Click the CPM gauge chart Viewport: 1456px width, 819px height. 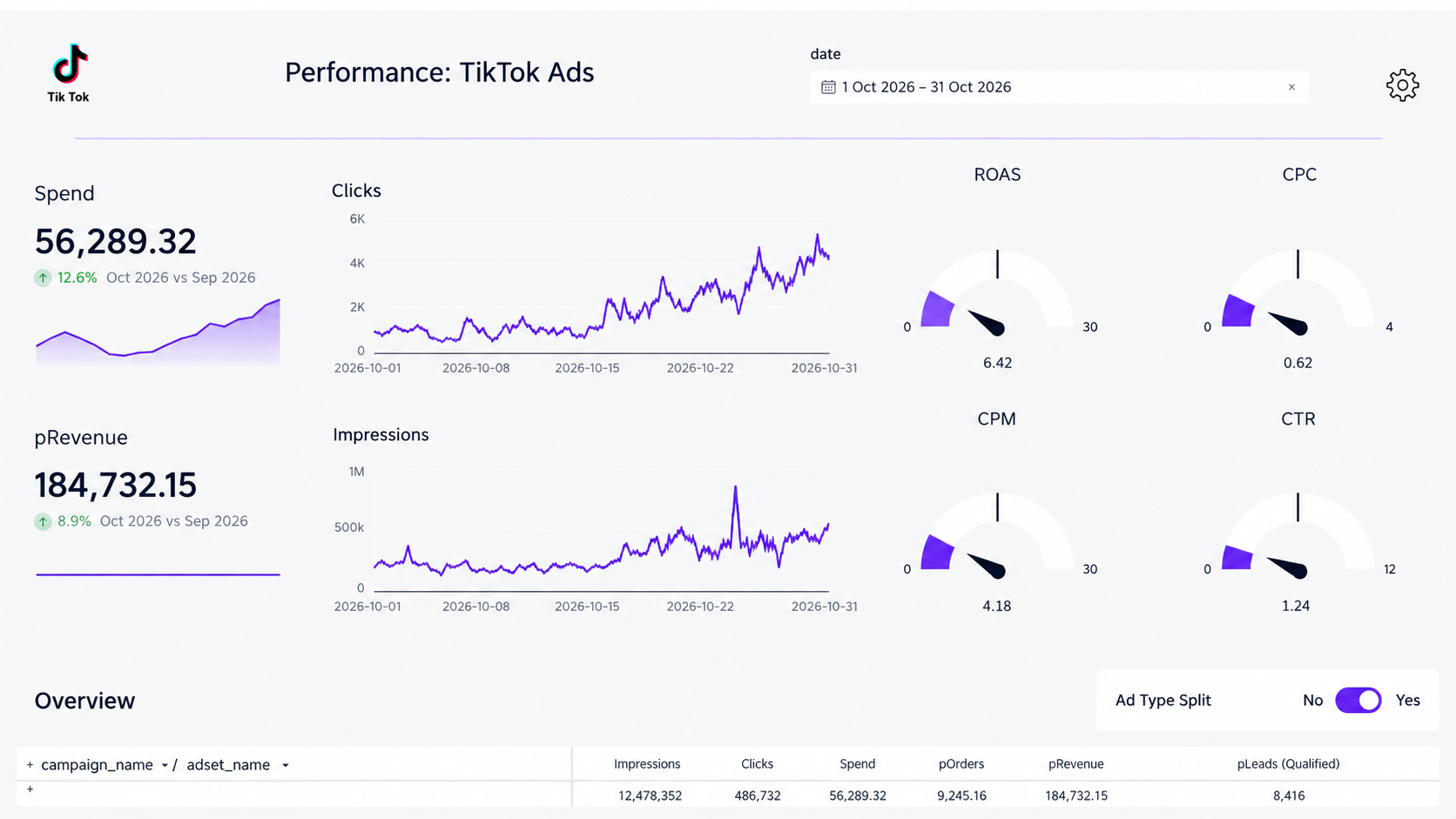point(997,535)
